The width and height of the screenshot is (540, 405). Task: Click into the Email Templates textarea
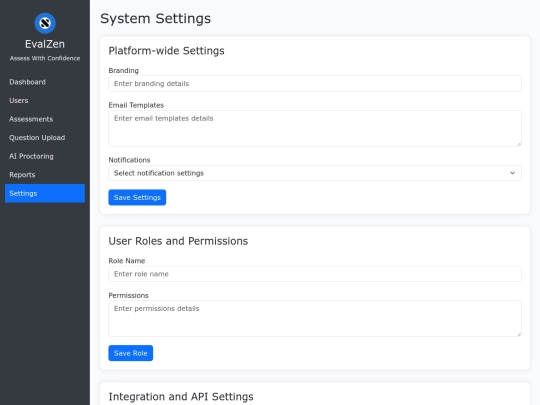pyautogui.click(x=315, y=128)
